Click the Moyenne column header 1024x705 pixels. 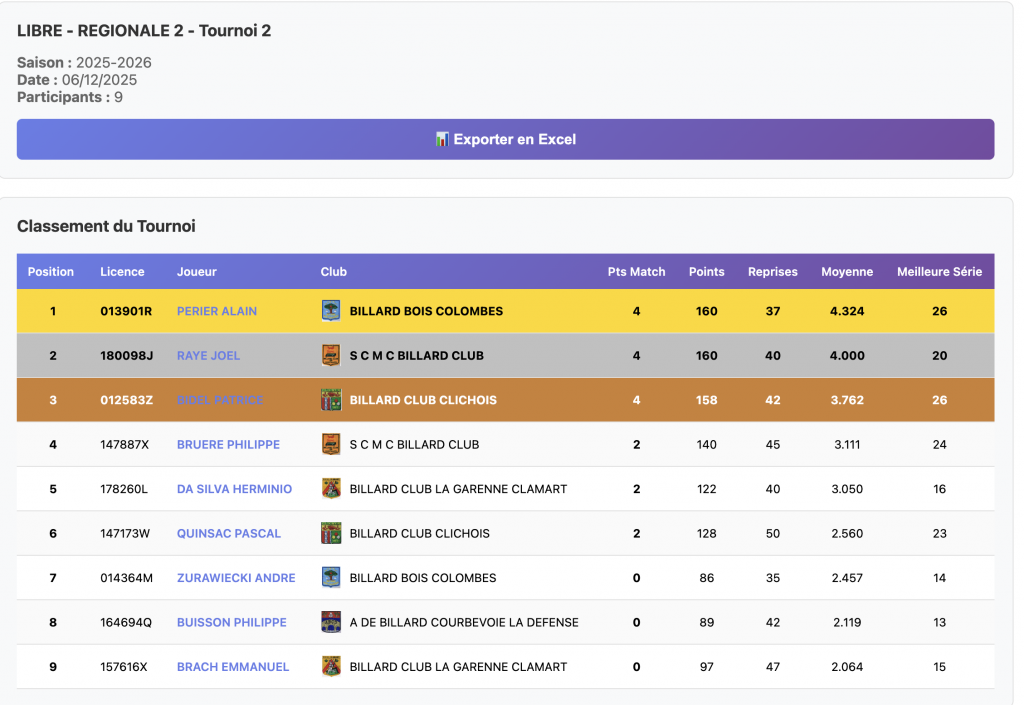click(847, 272)
